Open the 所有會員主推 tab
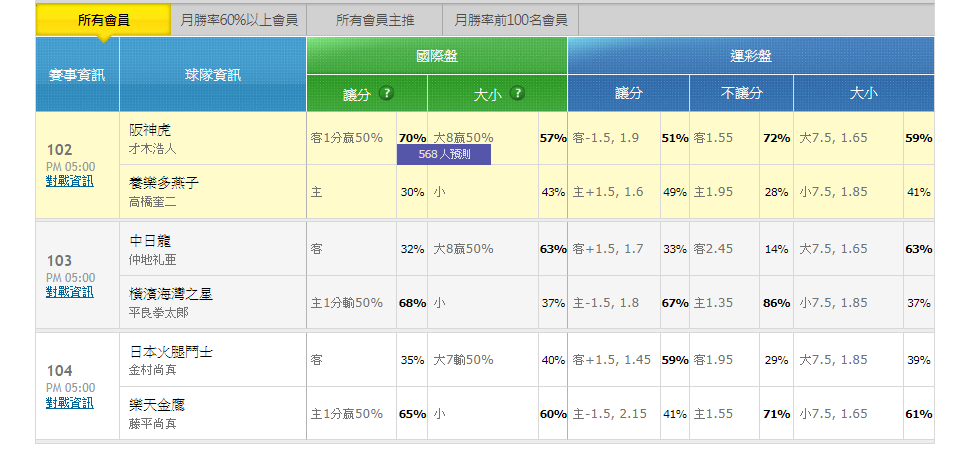The image size is (969, 473). pyautogui.click(x=375, y=20)
